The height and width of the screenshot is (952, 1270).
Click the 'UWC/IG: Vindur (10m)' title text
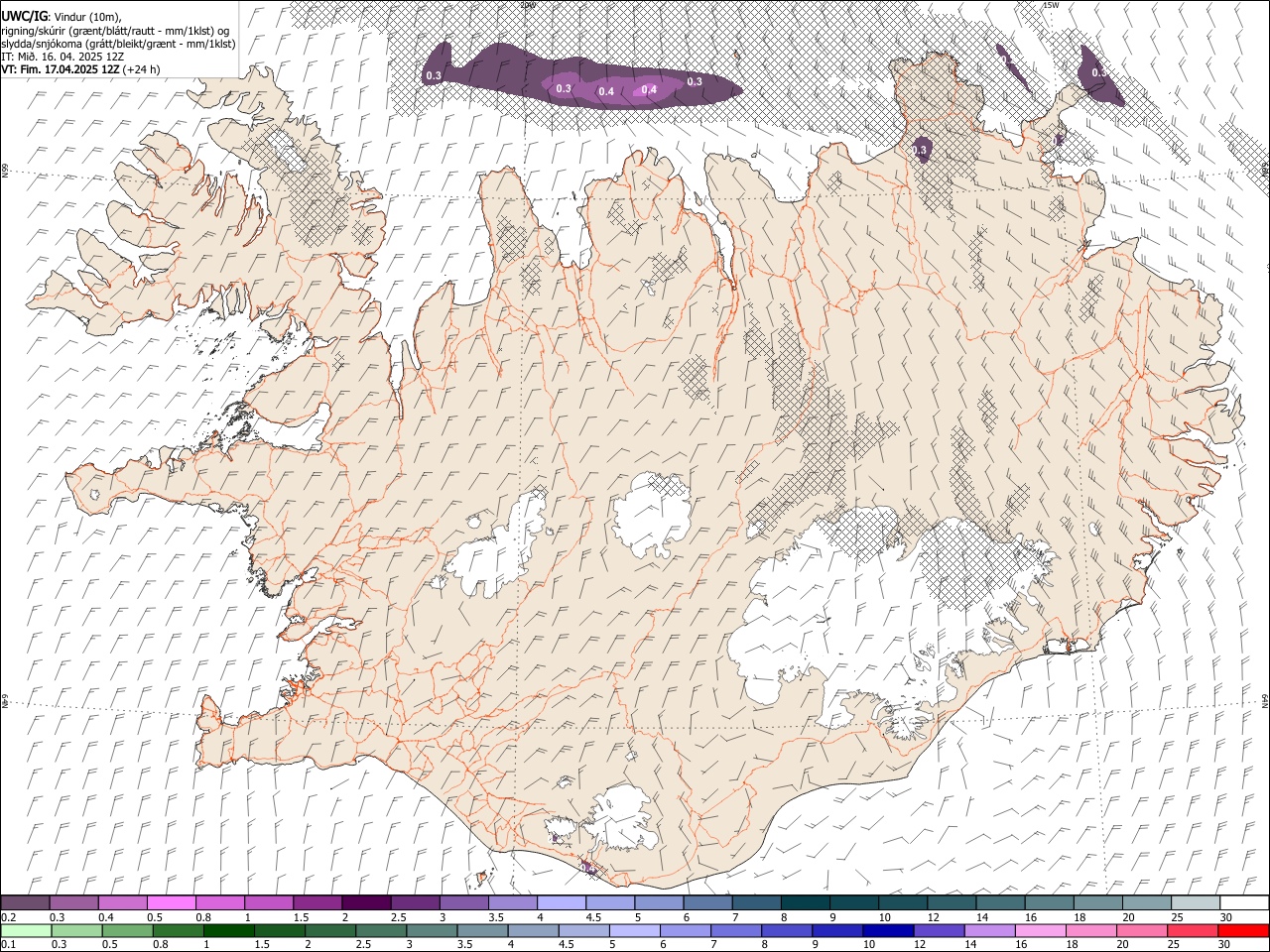tap(62, 17)
